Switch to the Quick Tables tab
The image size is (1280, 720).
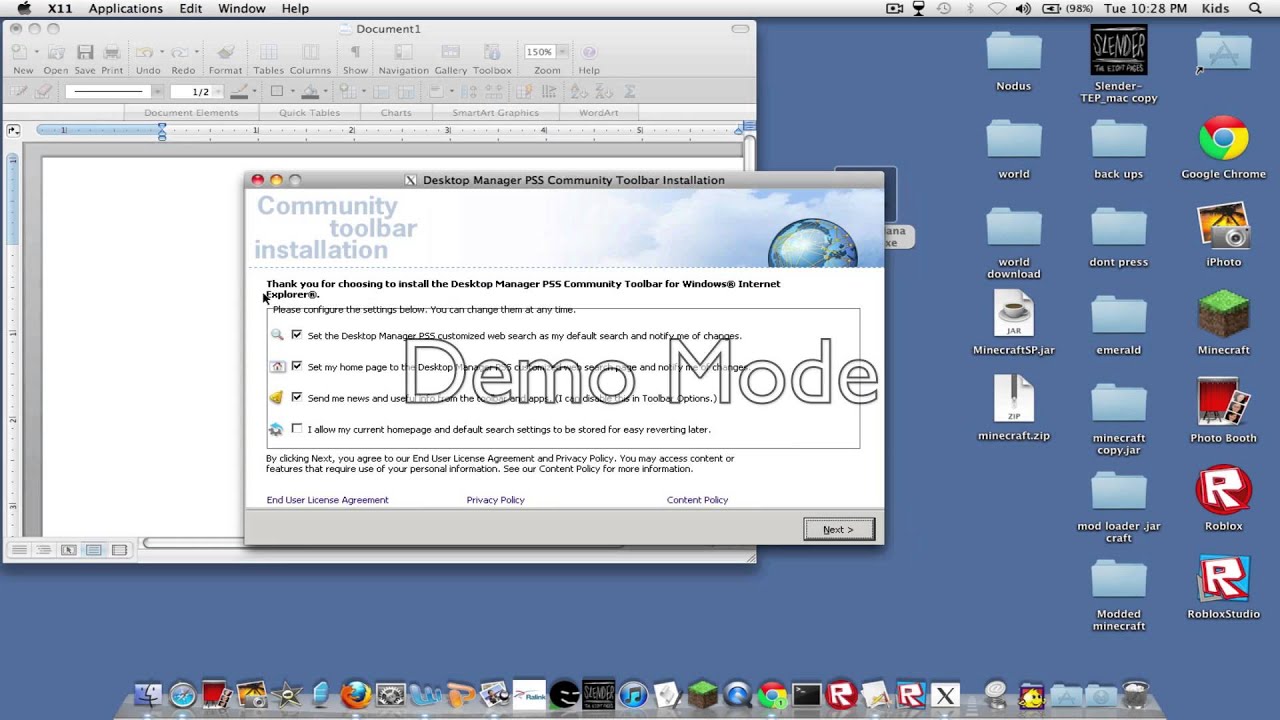click(309, 112)
